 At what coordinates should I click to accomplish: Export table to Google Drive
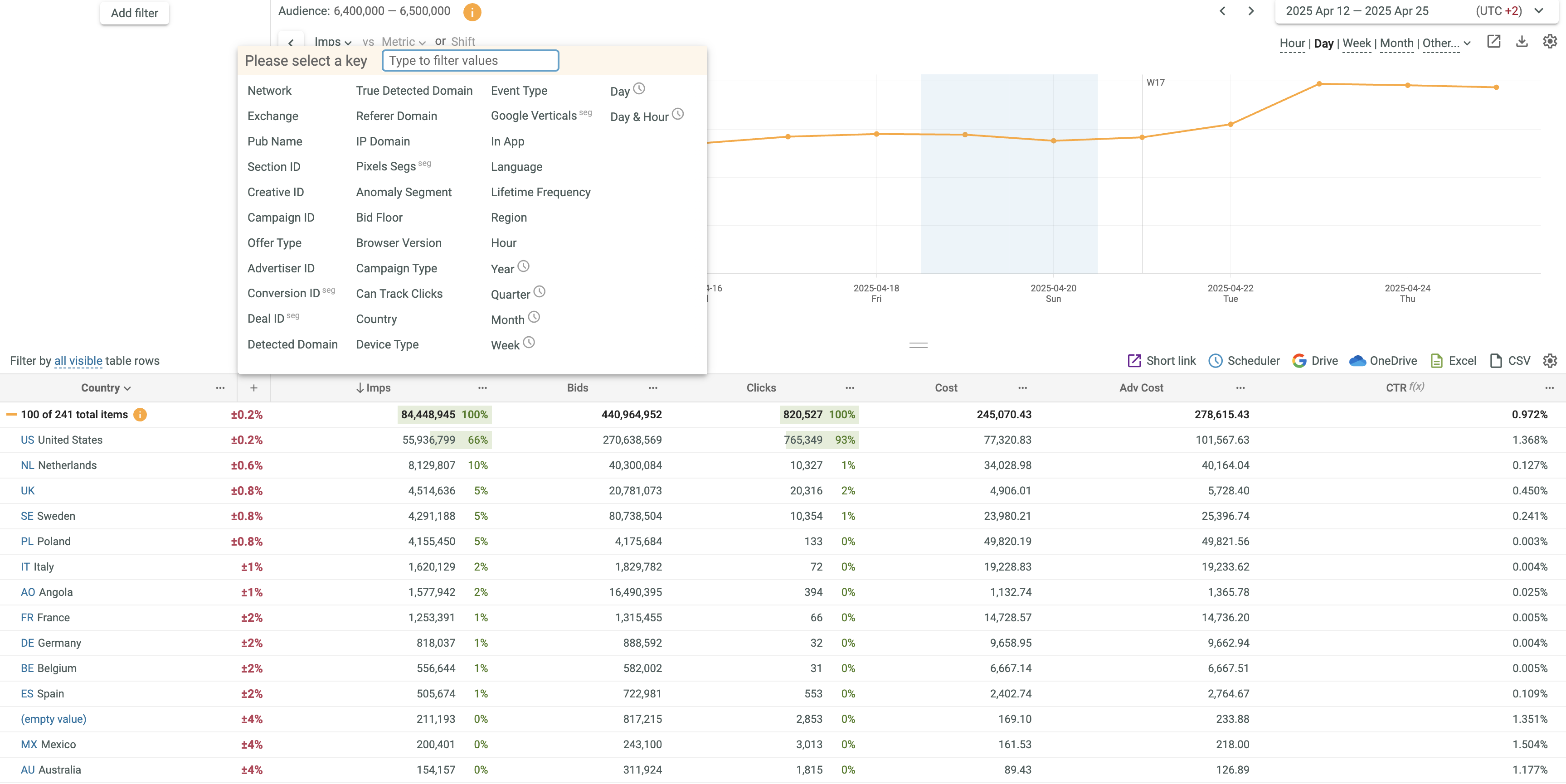pos(1315,360)
